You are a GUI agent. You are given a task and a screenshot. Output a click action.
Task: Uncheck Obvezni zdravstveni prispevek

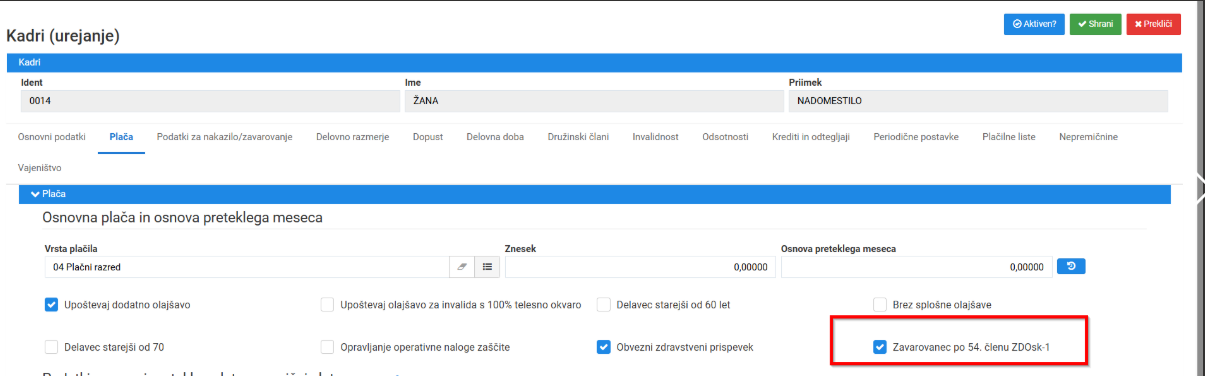pos(604,347)
